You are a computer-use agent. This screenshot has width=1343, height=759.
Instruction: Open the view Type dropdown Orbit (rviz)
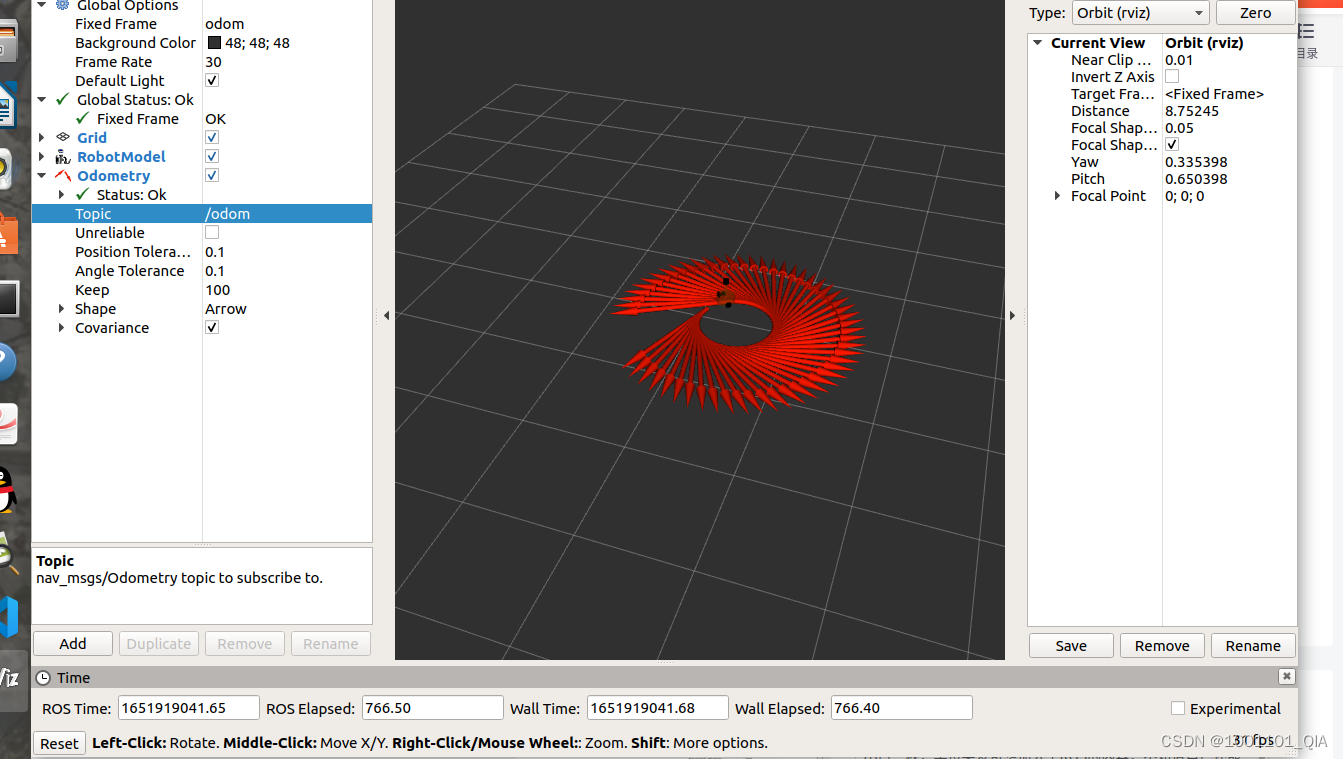(1140, 13)
